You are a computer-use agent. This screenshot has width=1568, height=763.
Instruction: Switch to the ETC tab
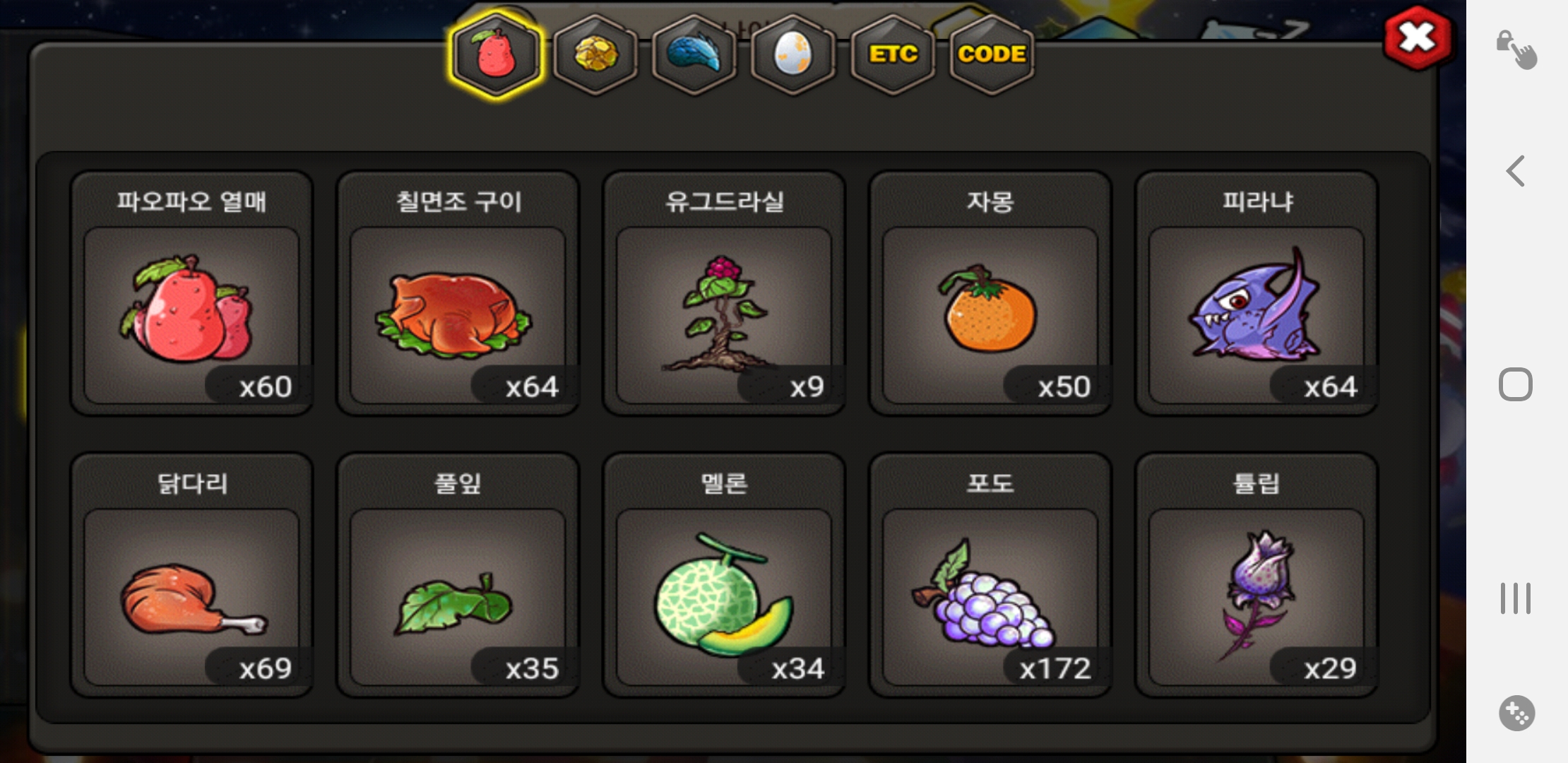[x=893, y=55]
